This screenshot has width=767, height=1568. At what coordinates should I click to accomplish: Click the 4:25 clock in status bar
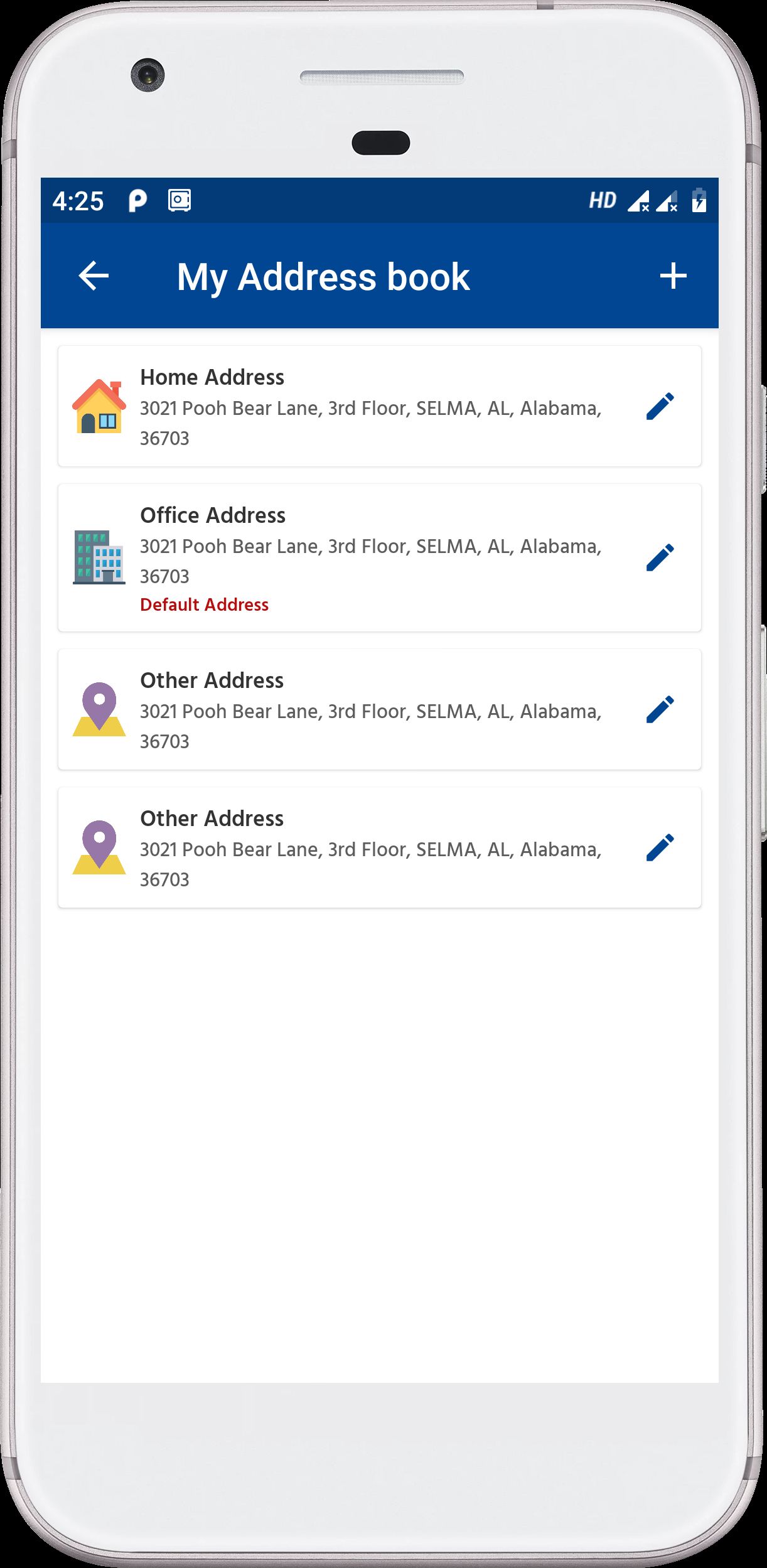[x=78, y=201]
